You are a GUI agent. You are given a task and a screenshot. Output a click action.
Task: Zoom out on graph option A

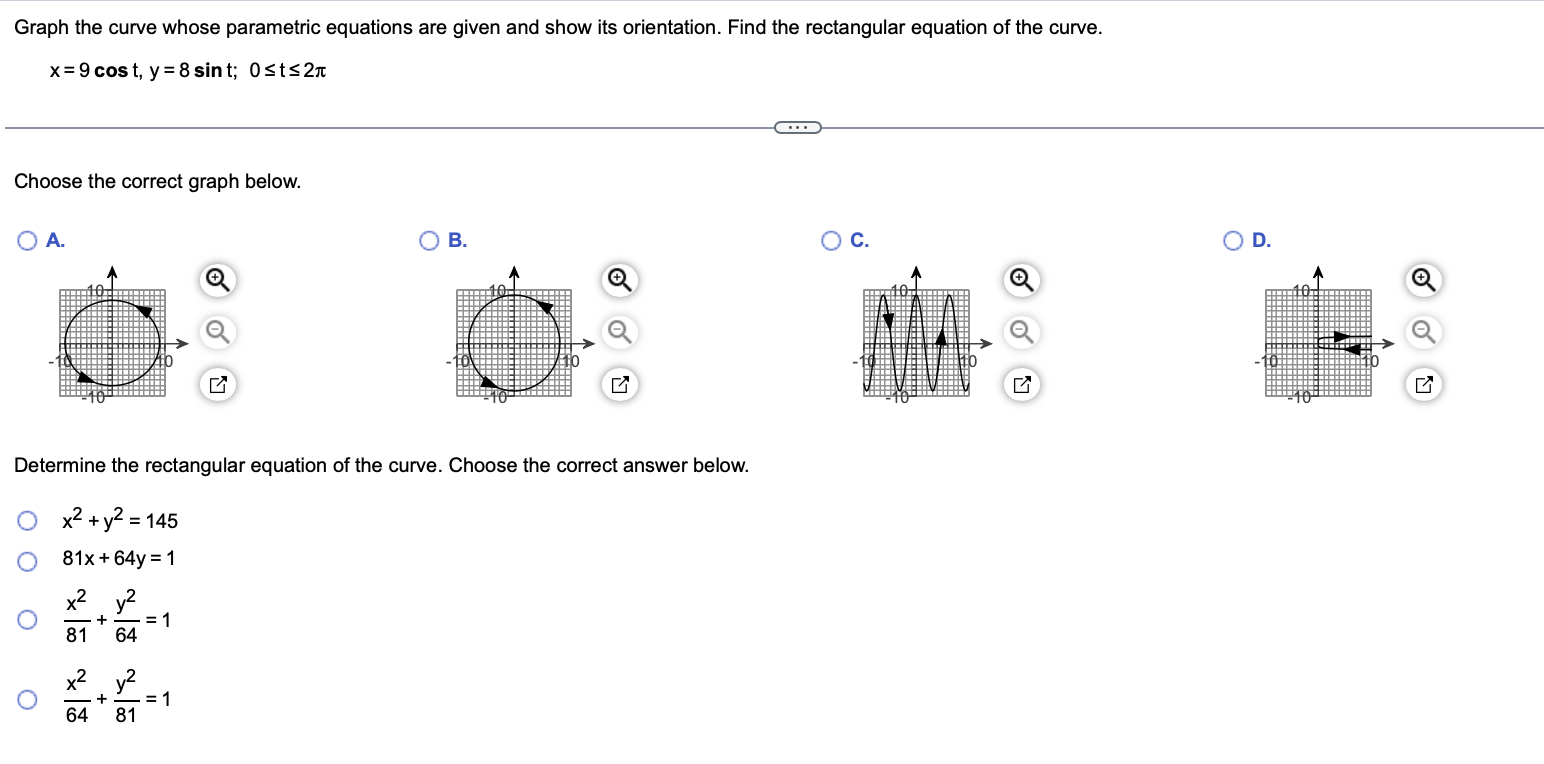pyautogui.click(x=218, y=333)
